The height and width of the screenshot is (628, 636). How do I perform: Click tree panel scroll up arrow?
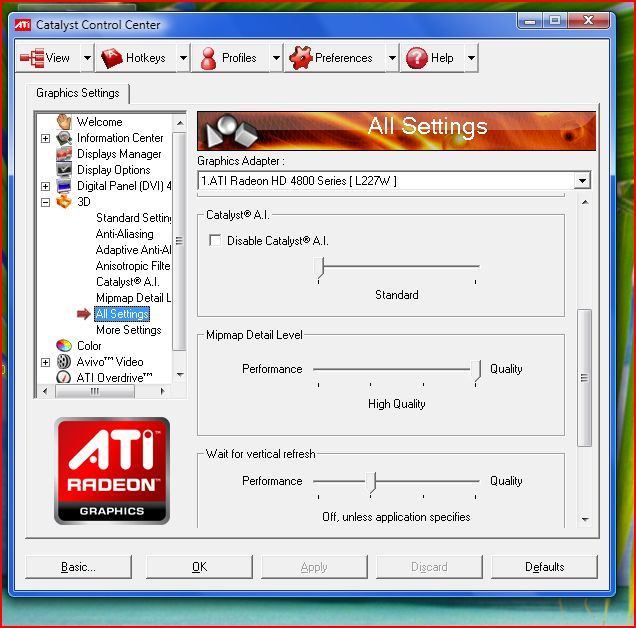coord(180,123)
